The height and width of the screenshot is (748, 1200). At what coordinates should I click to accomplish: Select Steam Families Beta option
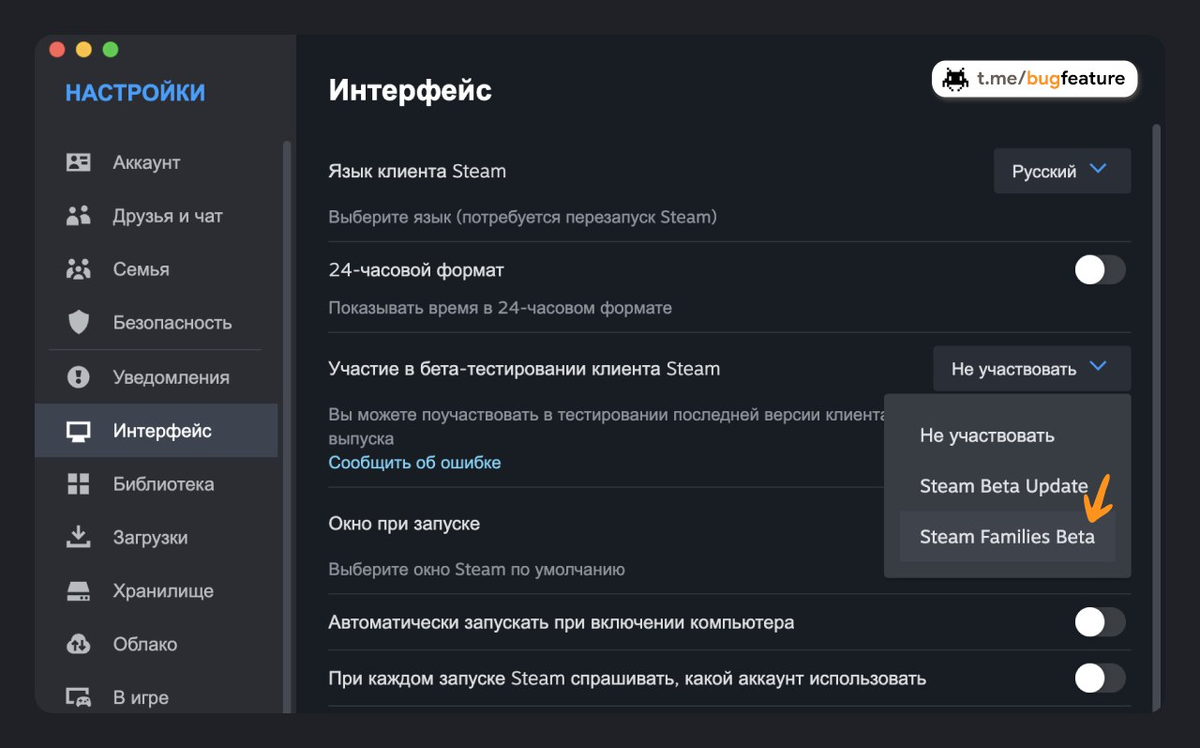(x=1007, y=537)
